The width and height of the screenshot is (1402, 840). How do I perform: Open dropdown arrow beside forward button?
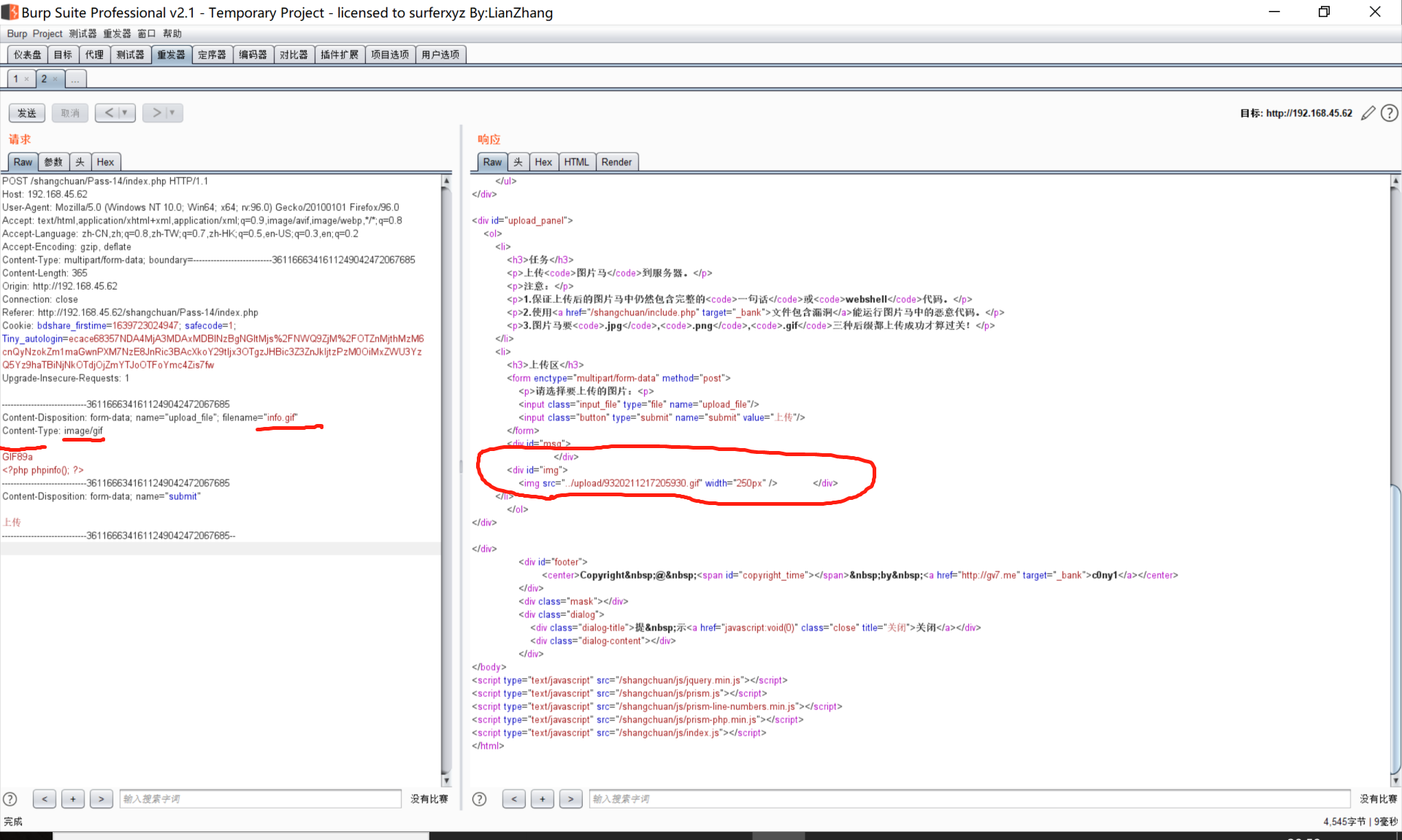(x=172, y=113)
